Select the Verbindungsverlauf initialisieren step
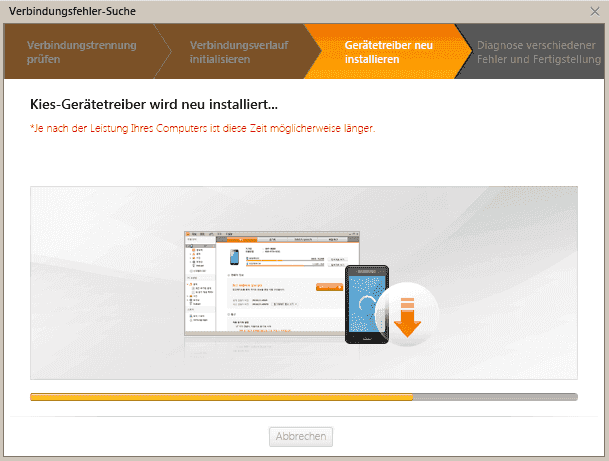609x461 pixels. coord(239,52)
